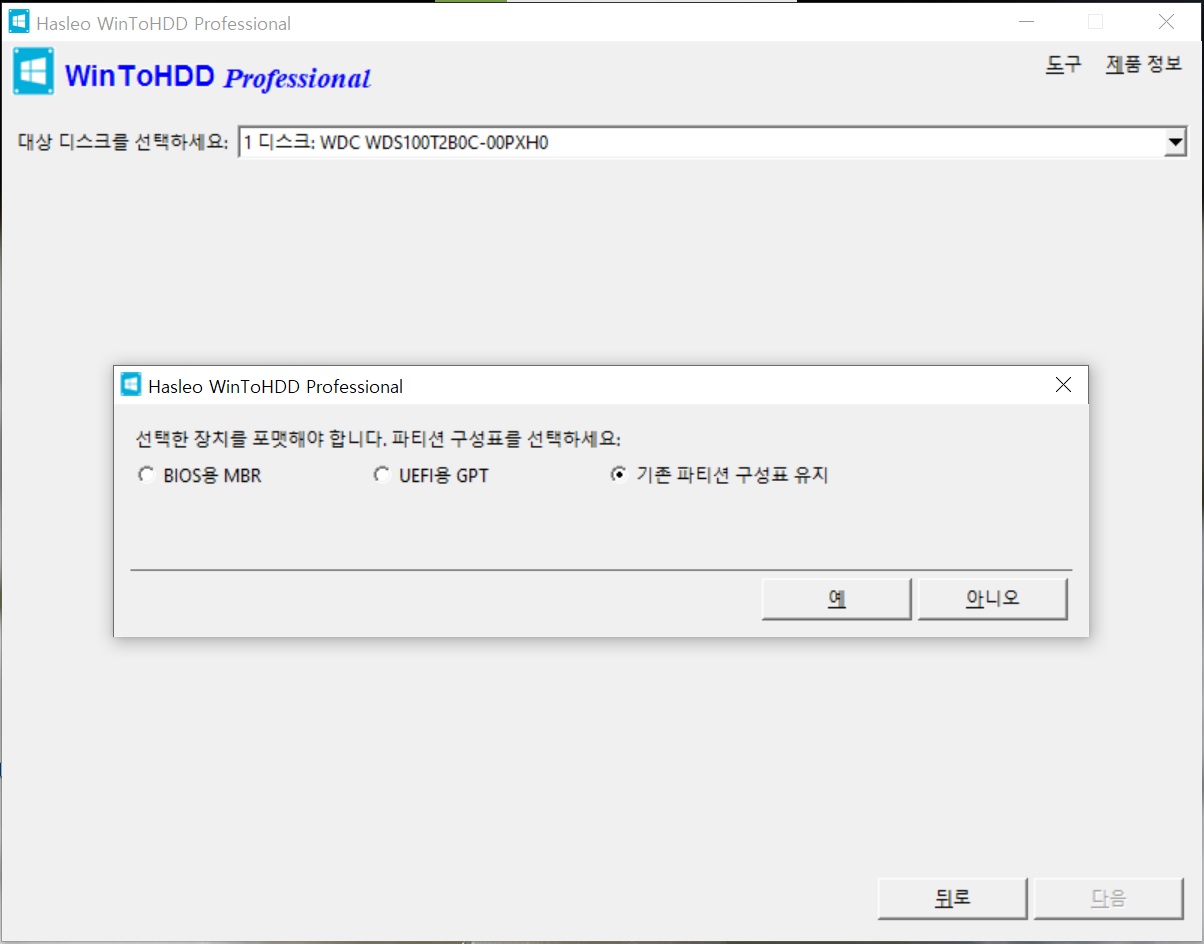The height and width of the screenshot is (944, 1204).
Task: Select the BIOS용 MBR radio option
Action: [200, 476]
